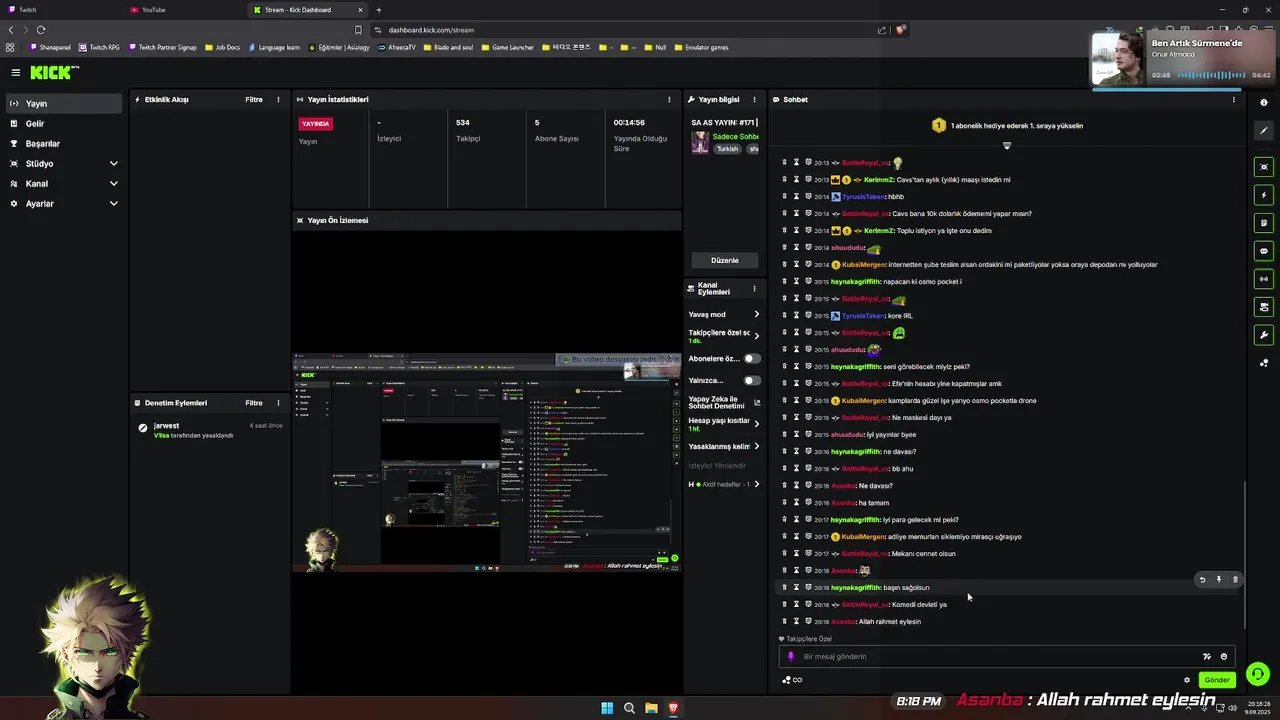
Task: Open Windows Start button on taskbar
Action: 607,708
